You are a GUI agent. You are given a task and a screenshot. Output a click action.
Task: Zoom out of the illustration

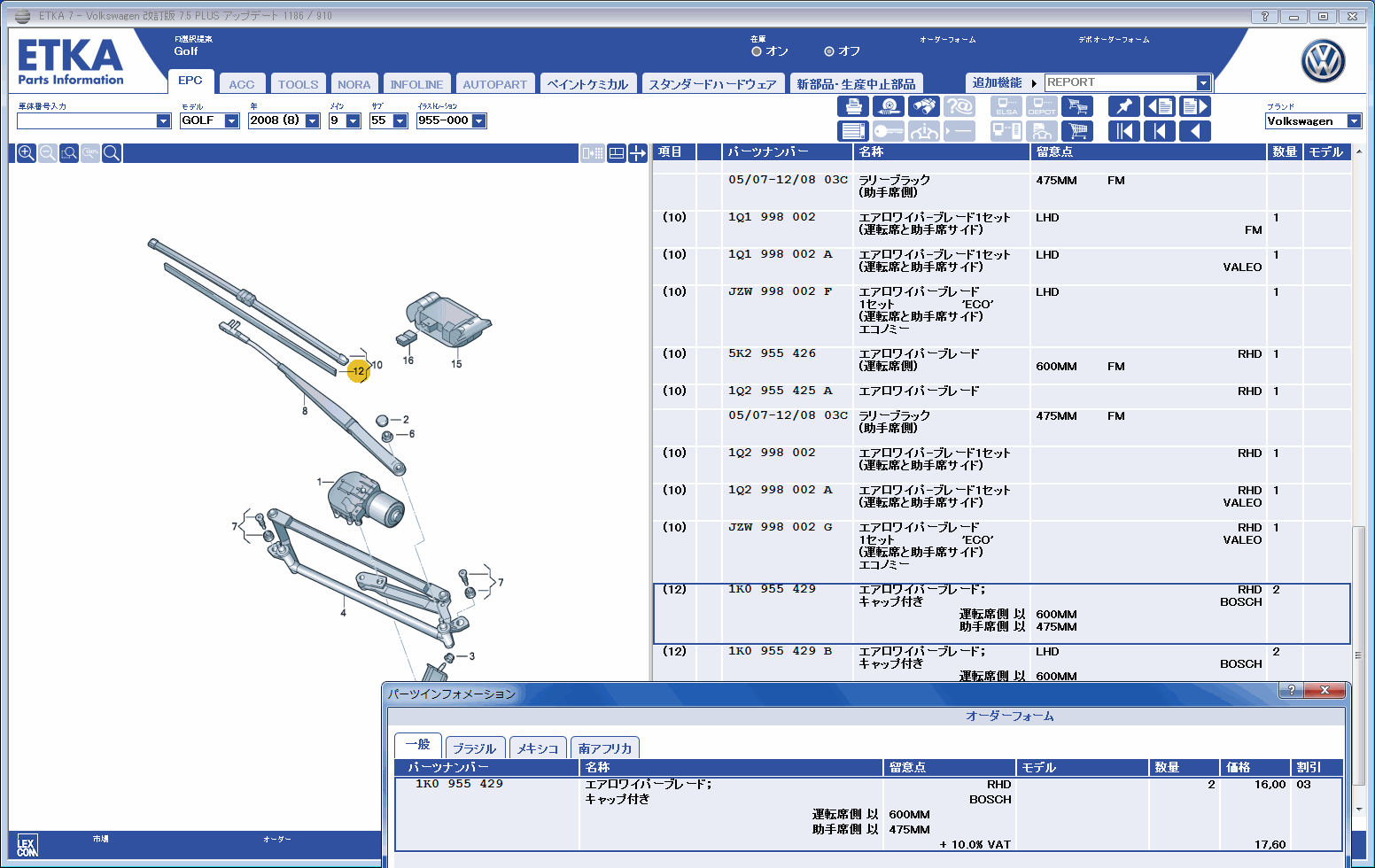click(48, 153)
